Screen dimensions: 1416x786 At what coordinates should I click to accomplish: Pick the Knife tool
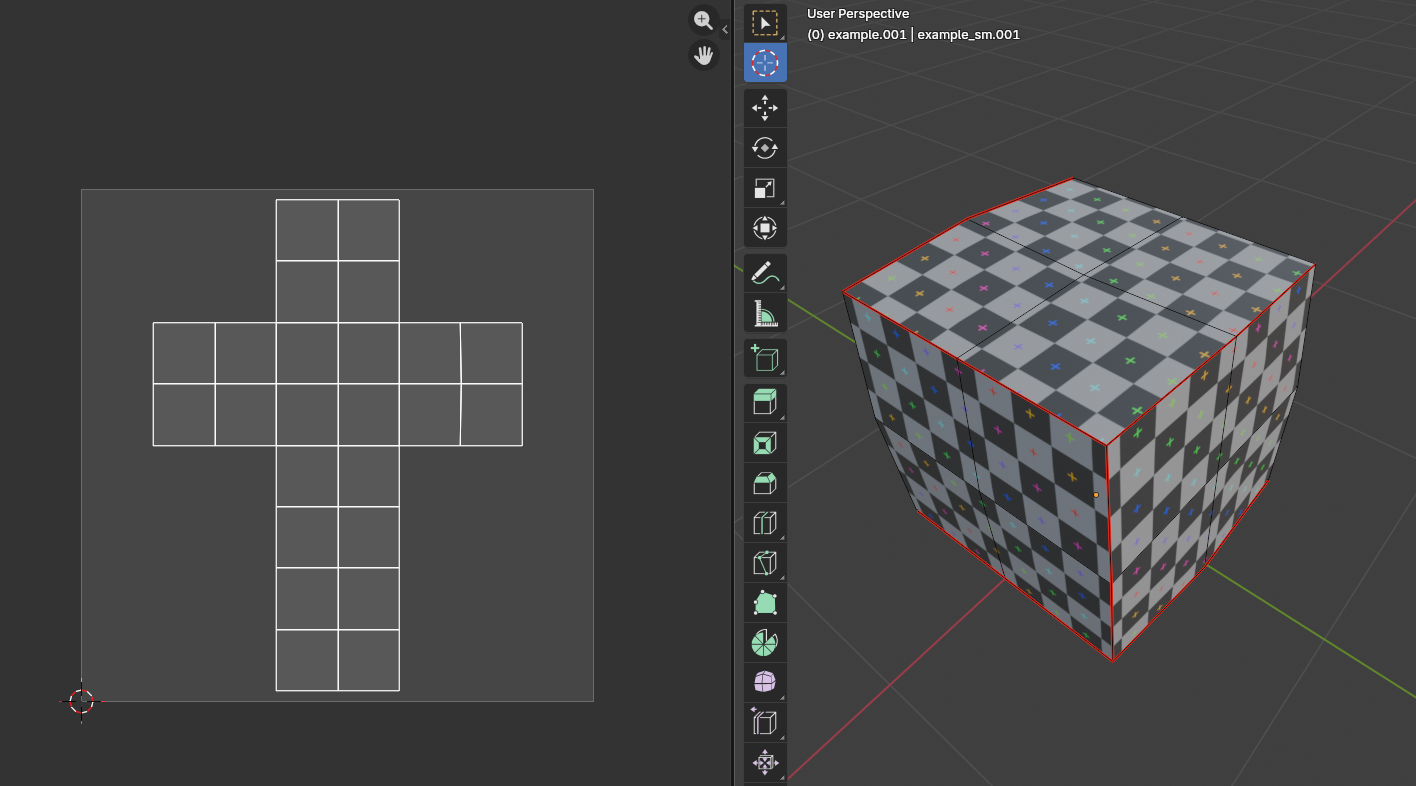(765, 562)
